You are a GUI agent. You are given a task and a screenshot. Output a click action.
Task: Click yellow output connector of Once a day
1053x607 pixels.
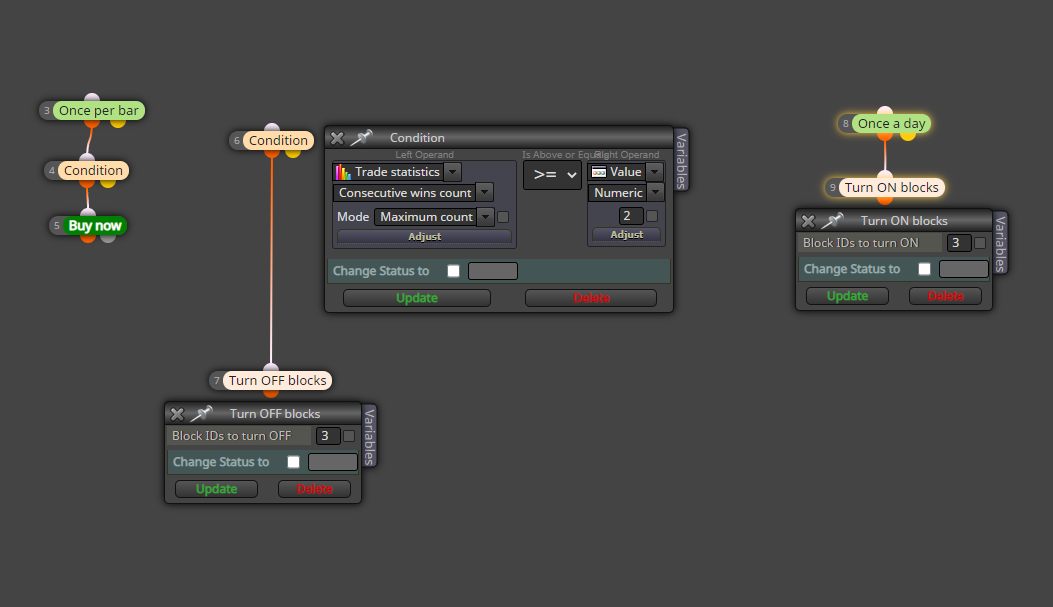click(907, 136)
